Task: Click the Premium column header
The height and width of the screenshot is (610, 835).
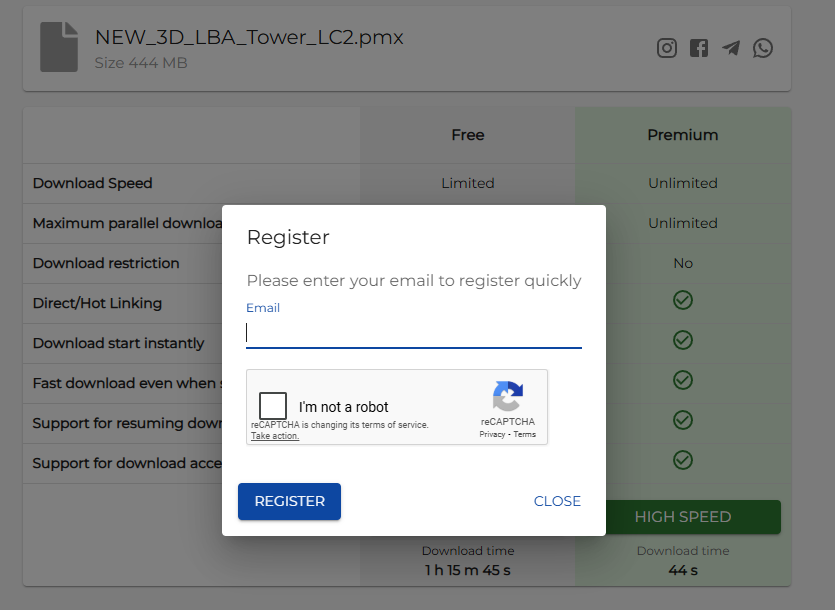Action: click(x=683, y=135)
